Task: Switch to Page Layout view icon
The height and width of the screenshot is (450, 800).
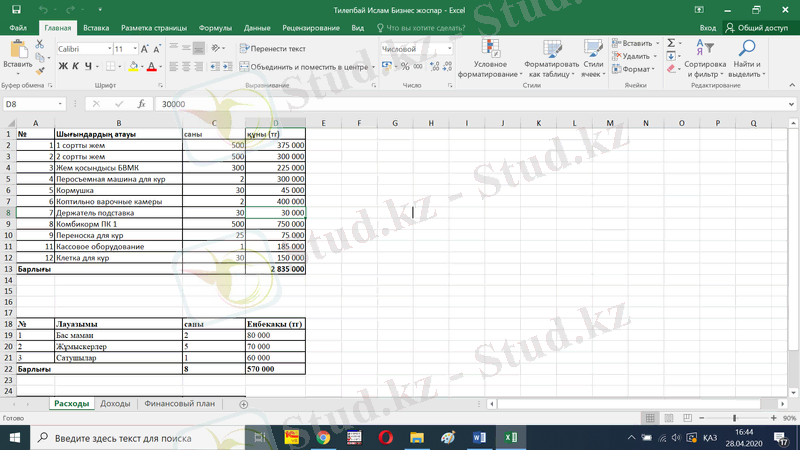Action: click(x=668, y=418)
